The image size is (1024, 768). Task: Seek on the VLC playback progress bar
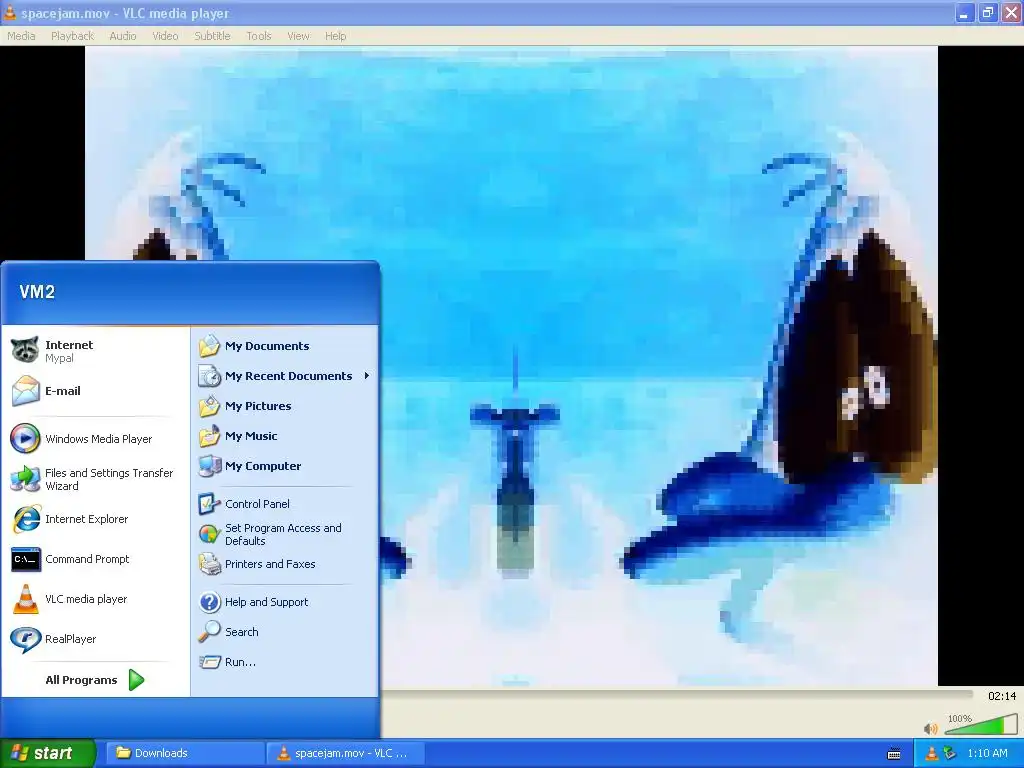(677, 696)
